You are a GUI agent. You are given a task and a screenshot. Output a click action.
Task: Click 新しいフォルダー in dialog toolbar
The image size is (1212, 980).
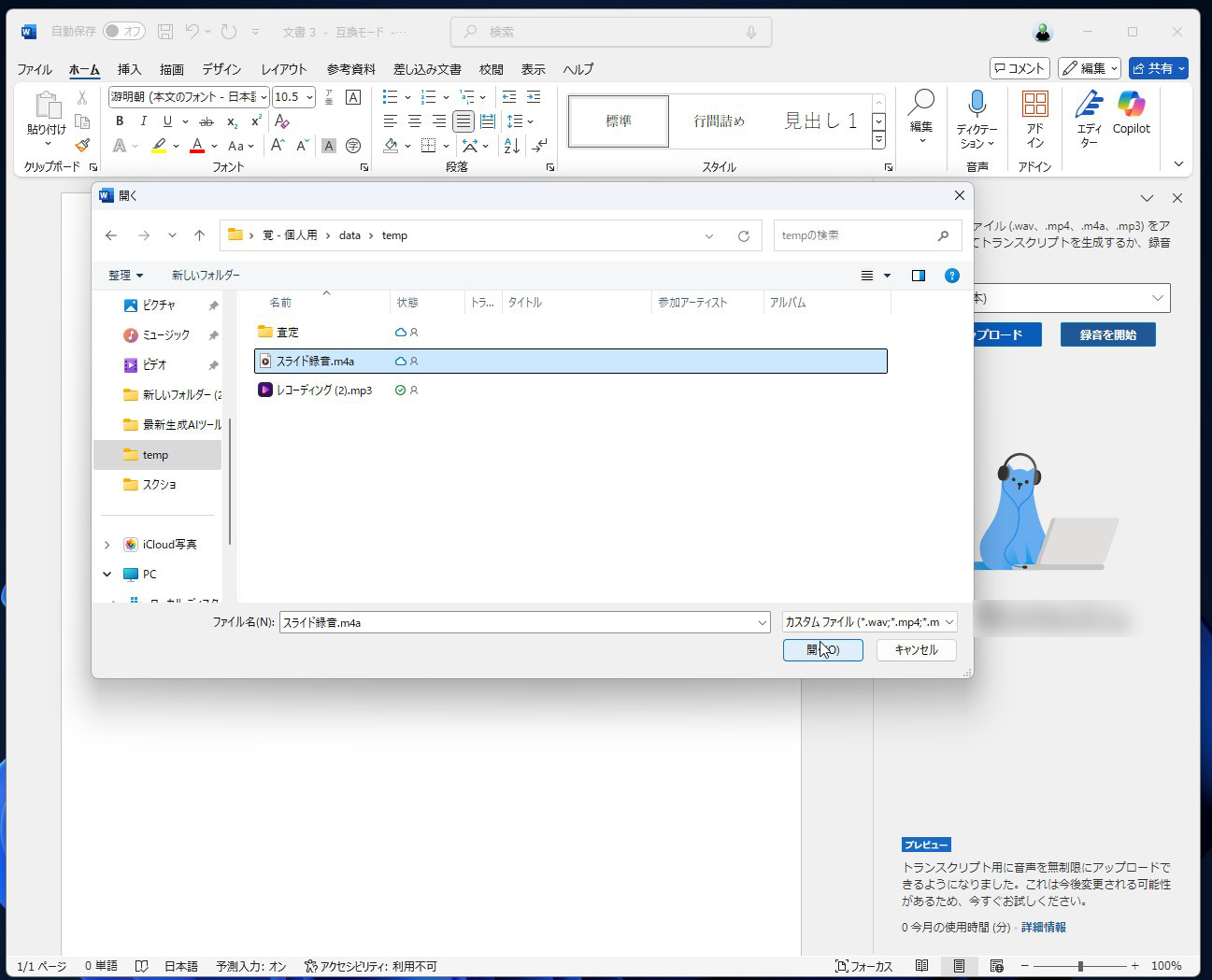[x=206, y=276]
